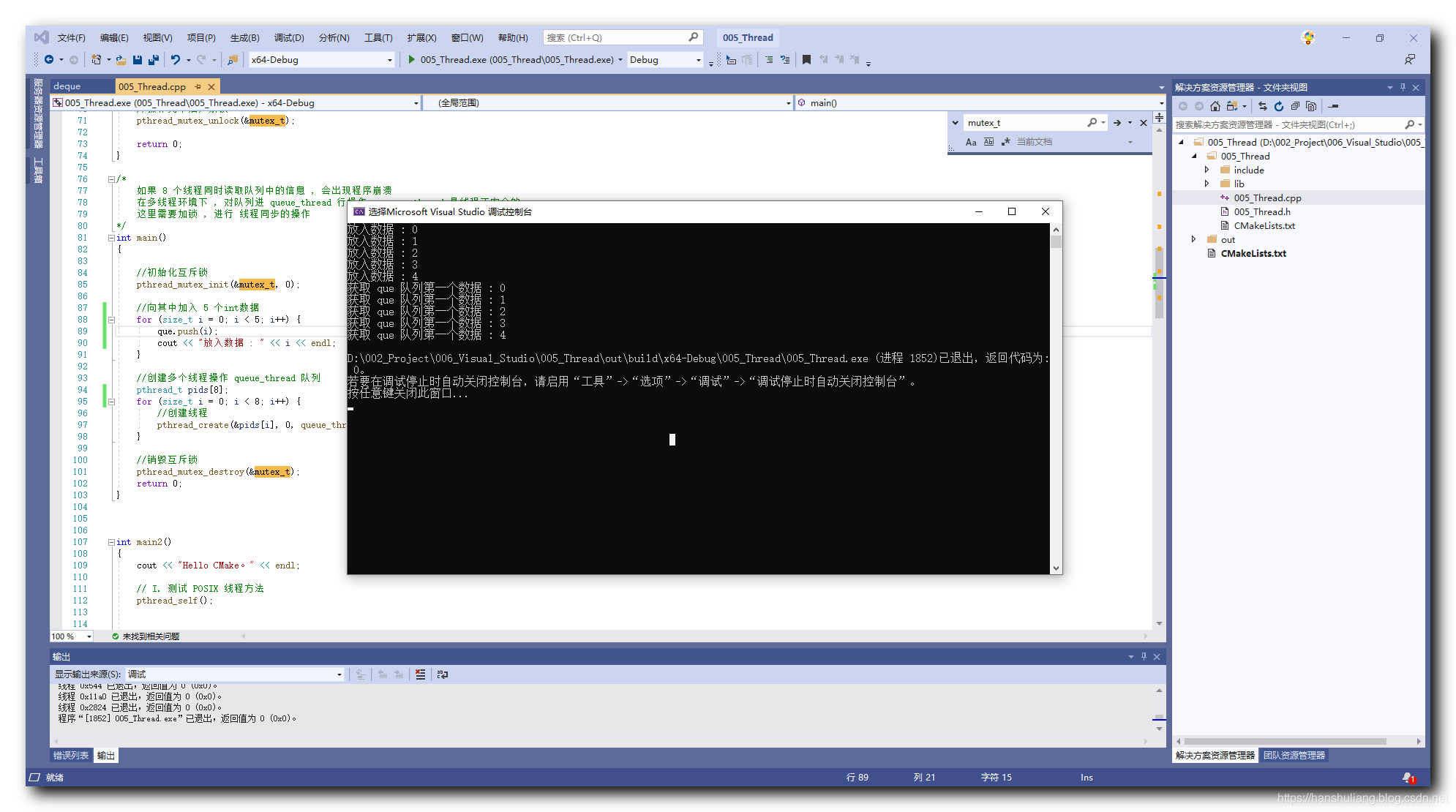Viewport: 1456px width, 812px height.
Task: Pin the 005_Thread.cpp tab
Action: click(198, 86)
